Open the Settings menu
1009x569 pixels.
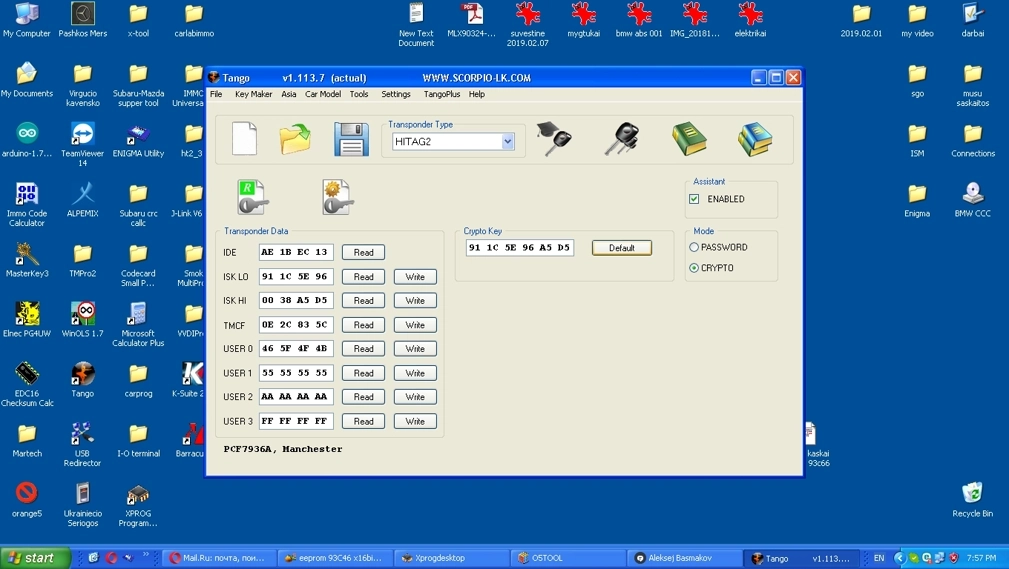[396, 94]
